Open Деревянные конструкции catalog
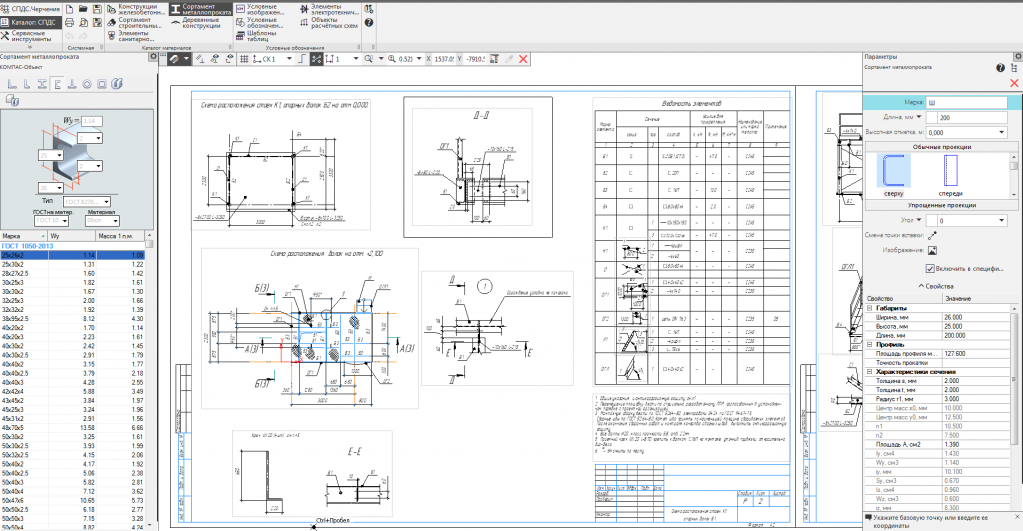This screenshot has width=1023, height=531. pos(196,22)
